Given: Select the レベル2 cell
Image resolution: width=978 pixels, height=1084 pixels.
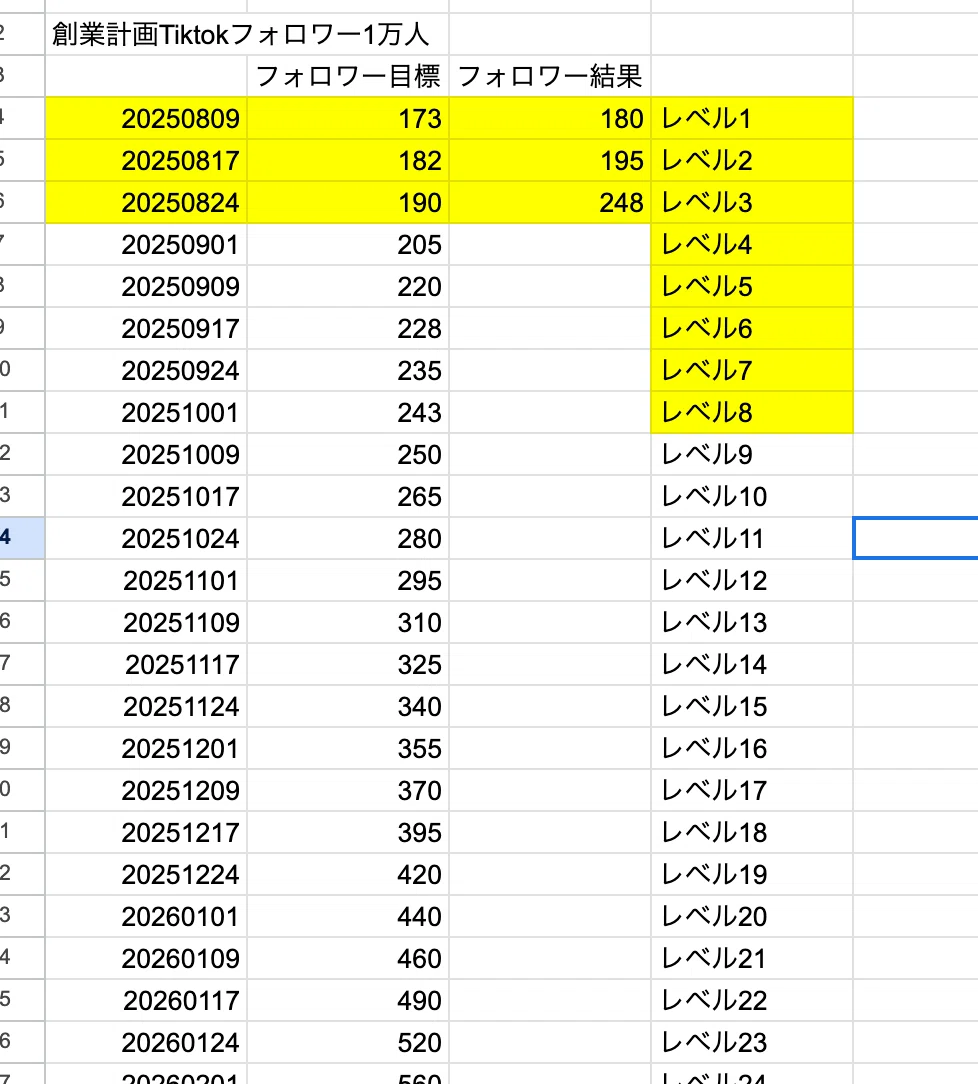Looking at the screenshot, I should pyautogui.click(x=752, y=160).
